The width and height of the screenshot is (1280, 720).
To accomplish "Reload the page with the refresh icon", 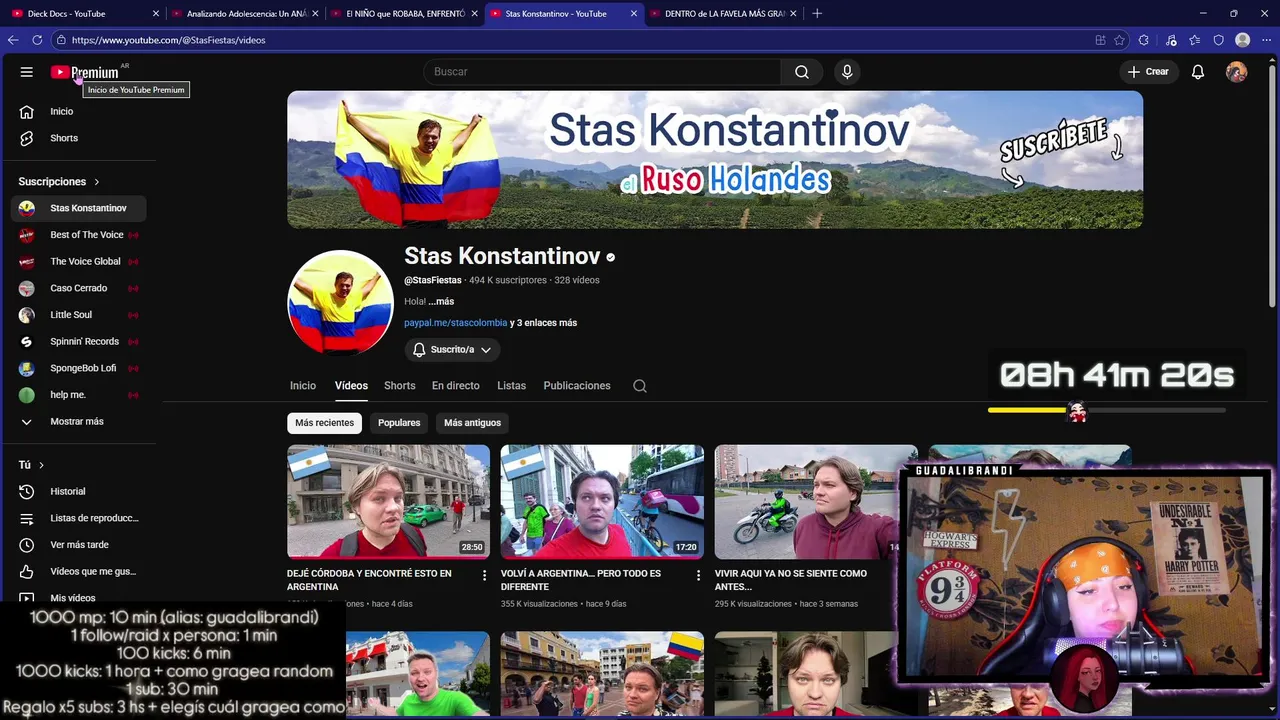I will pyautogui.click(x=37, y=40).
